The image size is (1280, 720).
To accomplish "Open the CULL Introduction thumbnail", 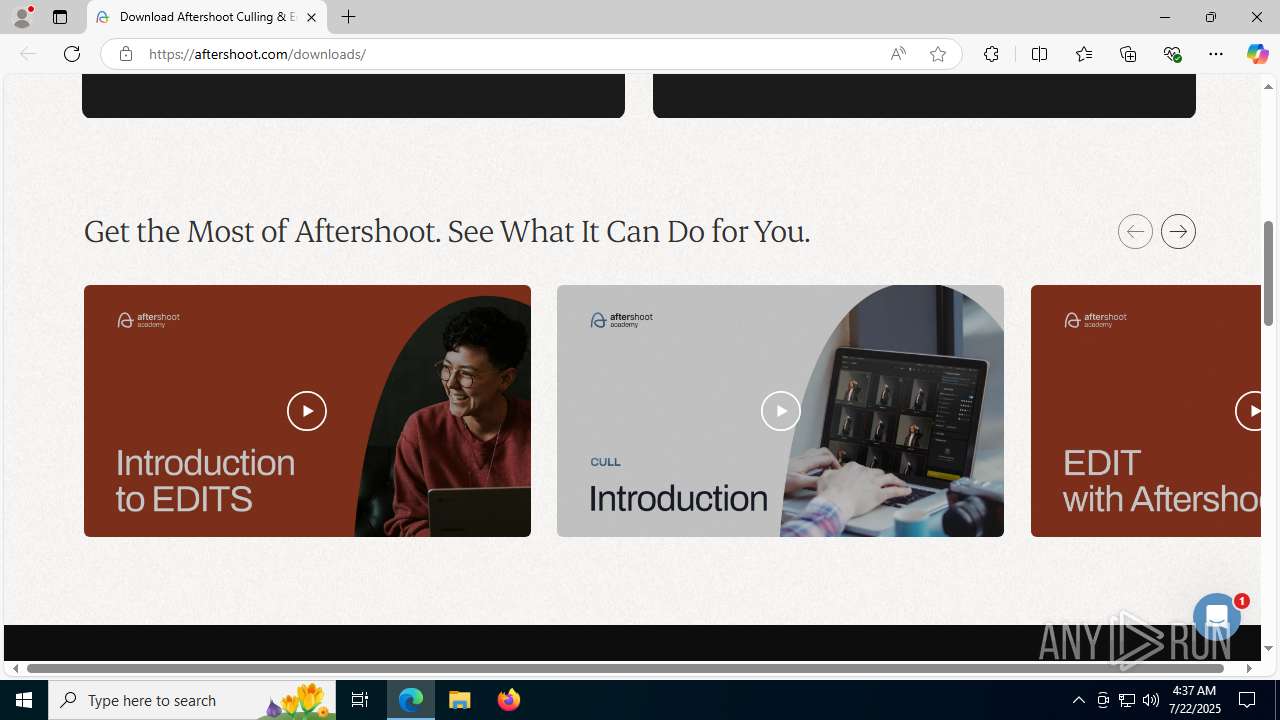I will (780, 411).
